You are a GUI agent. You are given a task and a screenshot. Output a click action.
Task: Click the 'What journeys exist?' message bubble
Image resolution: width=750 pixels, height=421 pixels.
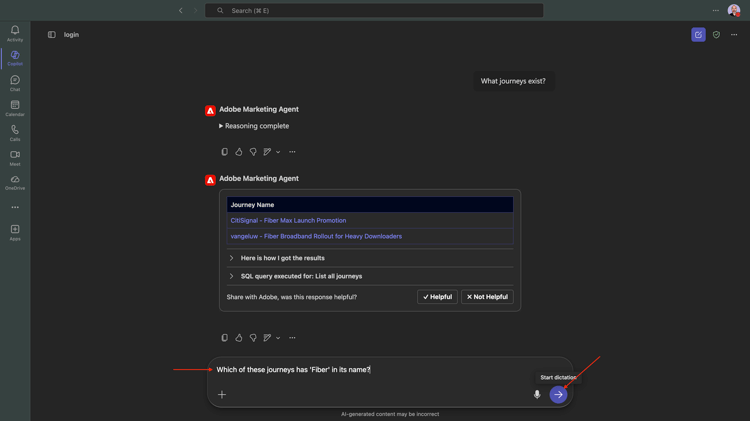tap(513, 81)
